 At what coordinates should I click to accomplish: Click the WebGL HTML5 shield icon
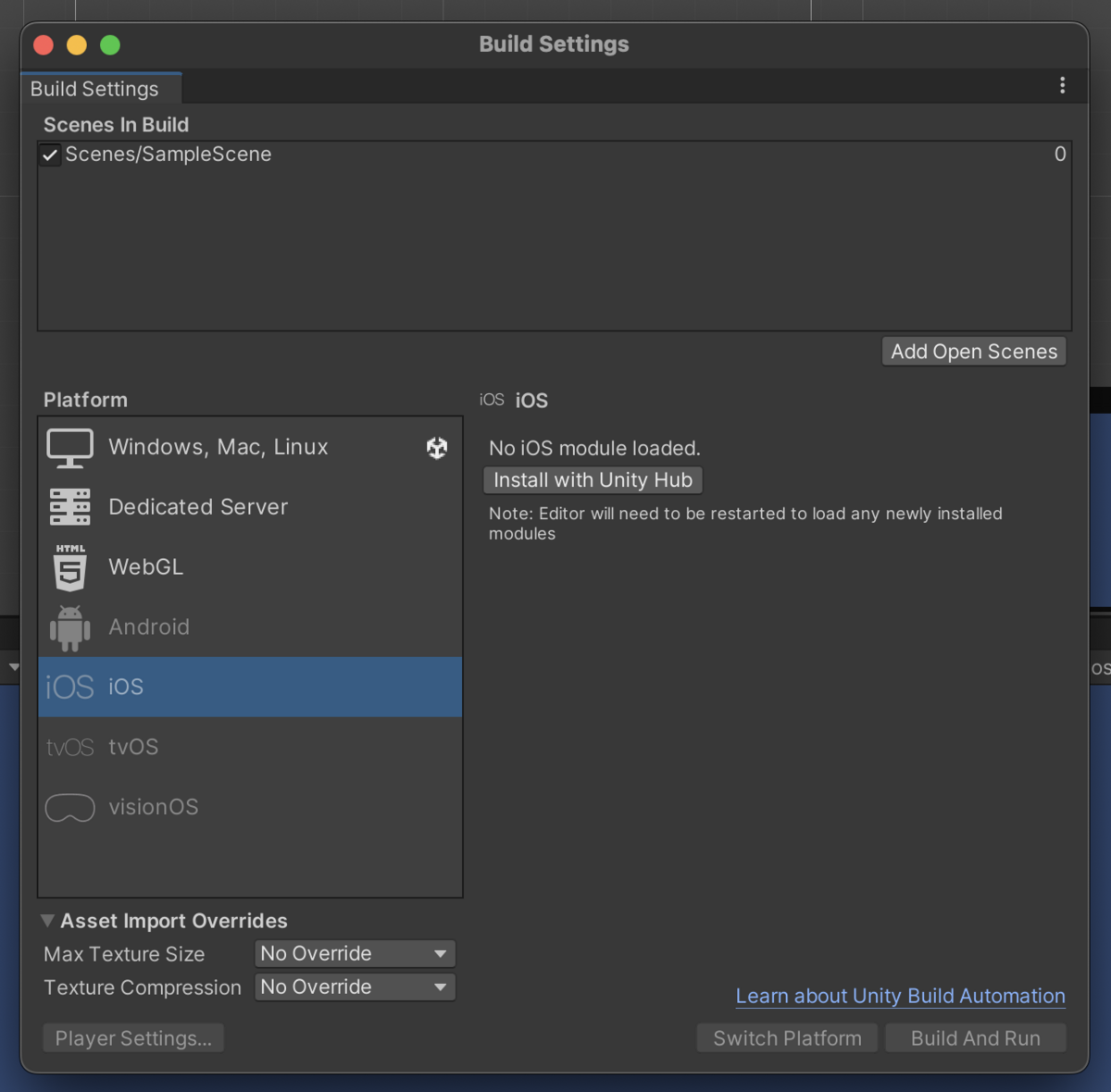tap(69, 567)
